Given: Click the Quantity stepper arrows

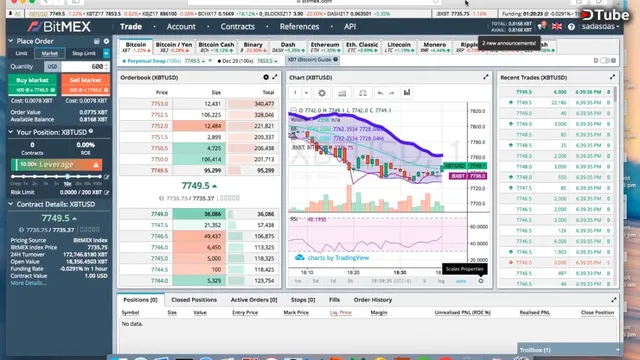Looking at the screenshot, I should tap(107, 67).
